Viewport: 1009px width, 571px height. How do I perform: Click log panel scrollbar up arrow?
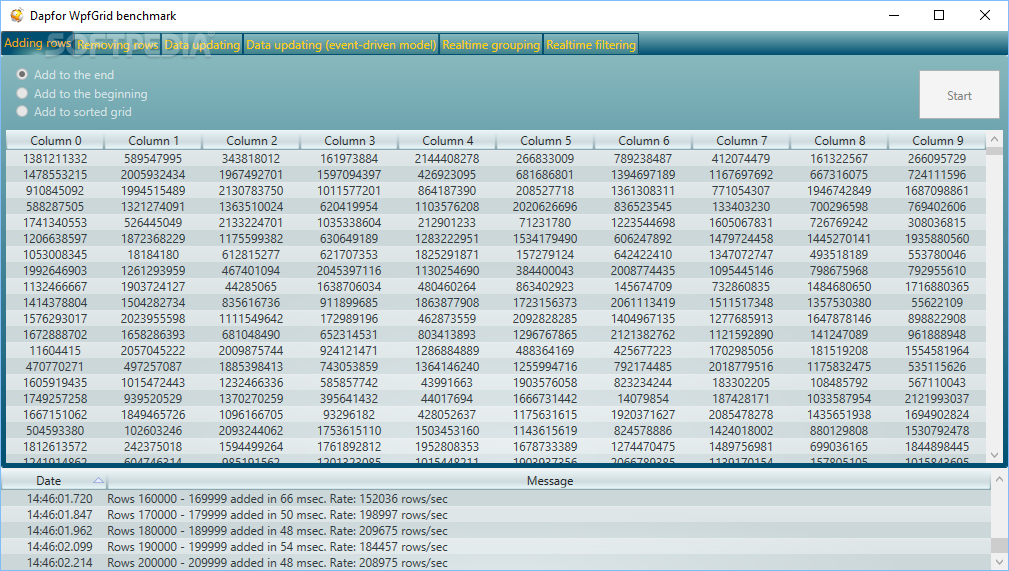tap(999, 480)
